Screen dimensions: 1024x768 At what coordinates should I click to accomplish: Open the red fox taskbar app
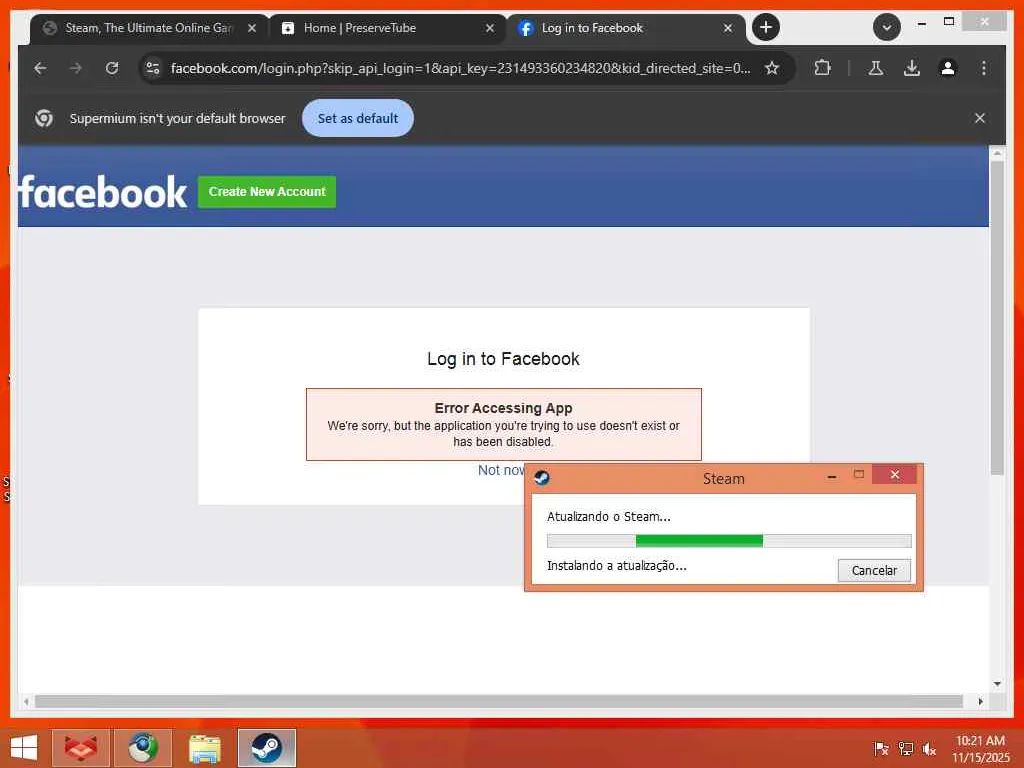pos(81,748)
